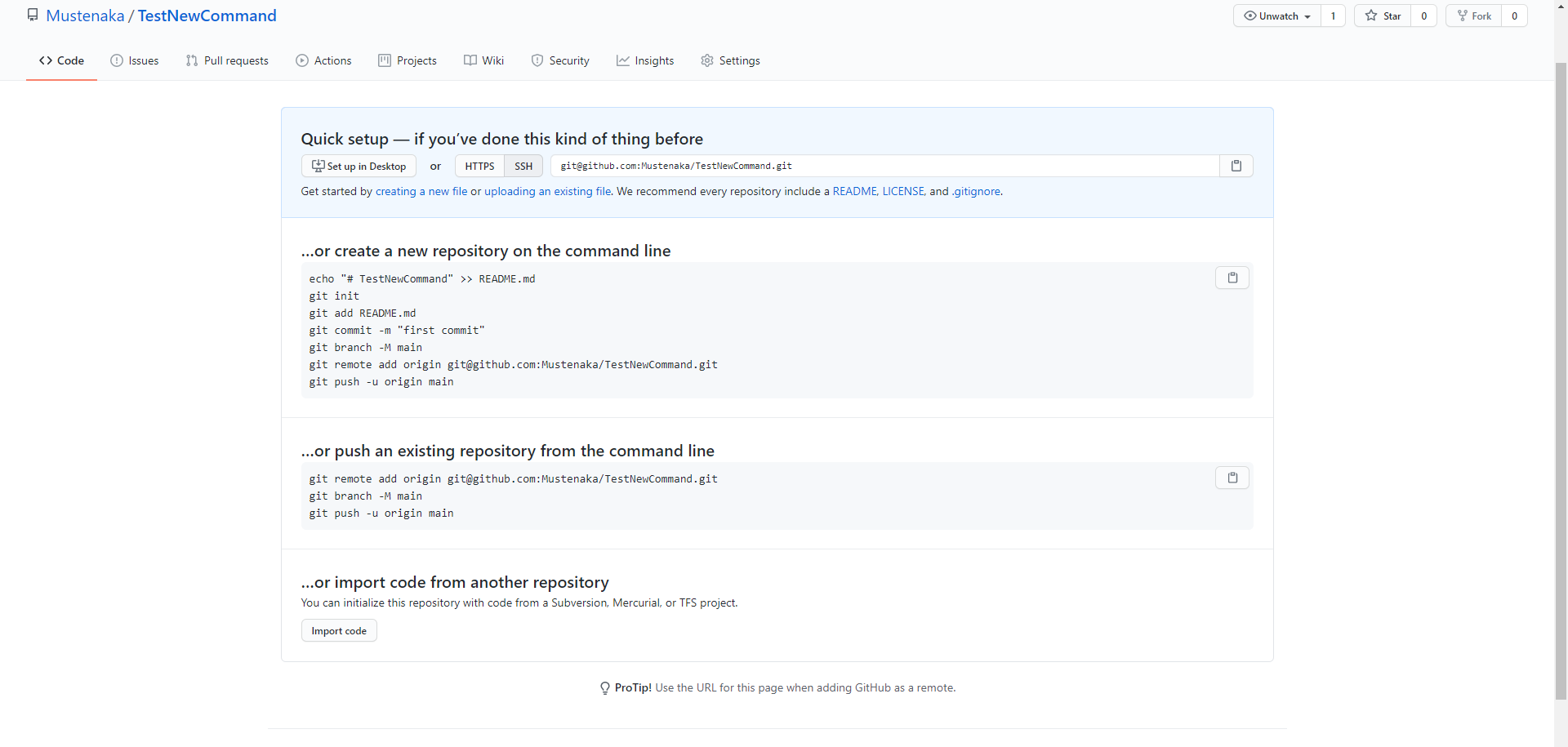
Task: Open the LICENSE recommendation link
Action: [903, 191]
